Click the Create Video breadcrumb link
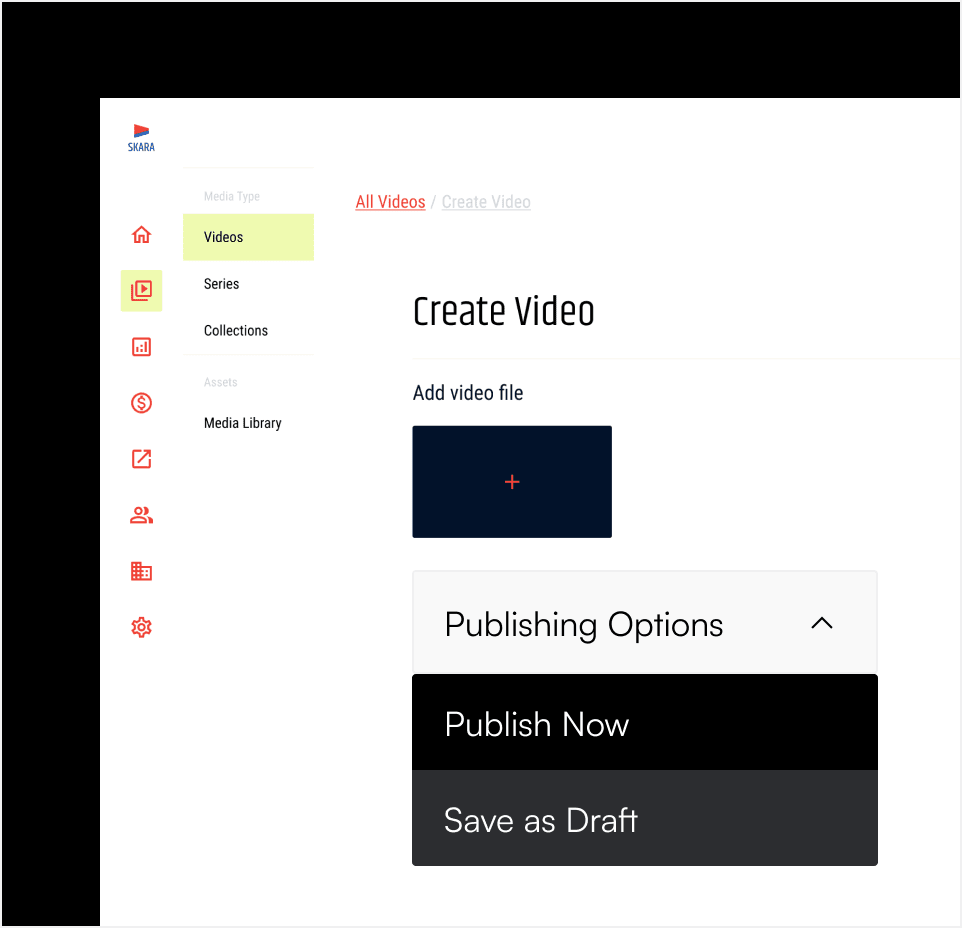The height and width of the screenshot is (928, 963). point(486,201)
